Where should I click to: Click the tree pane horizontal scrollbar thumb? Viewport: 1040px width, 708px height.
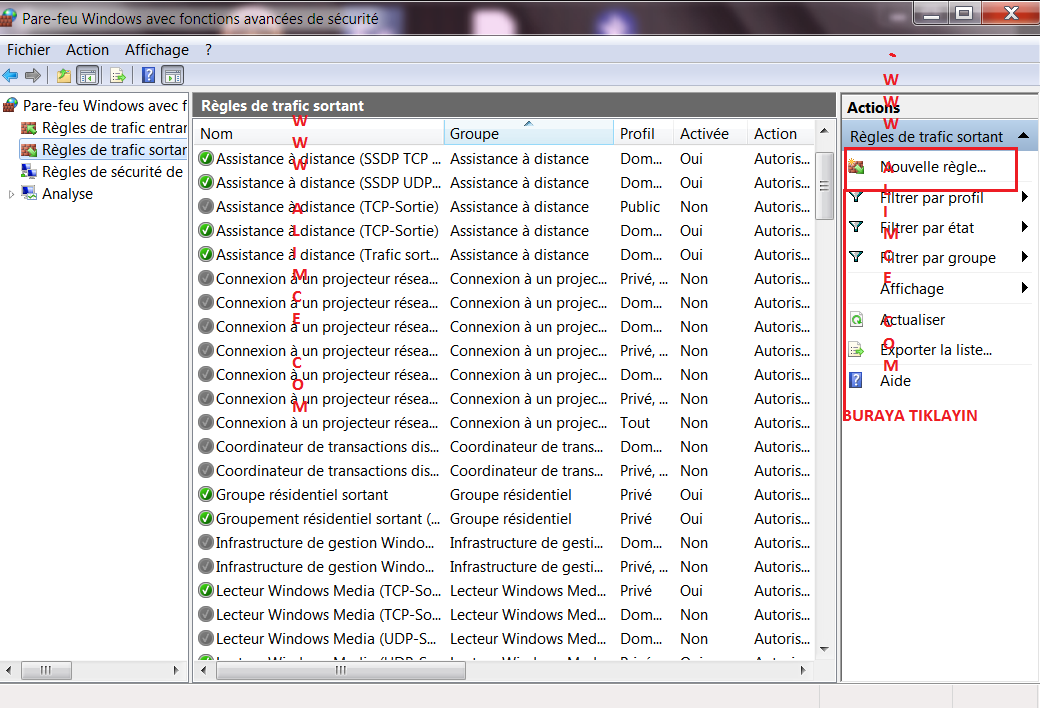(46, 670)
